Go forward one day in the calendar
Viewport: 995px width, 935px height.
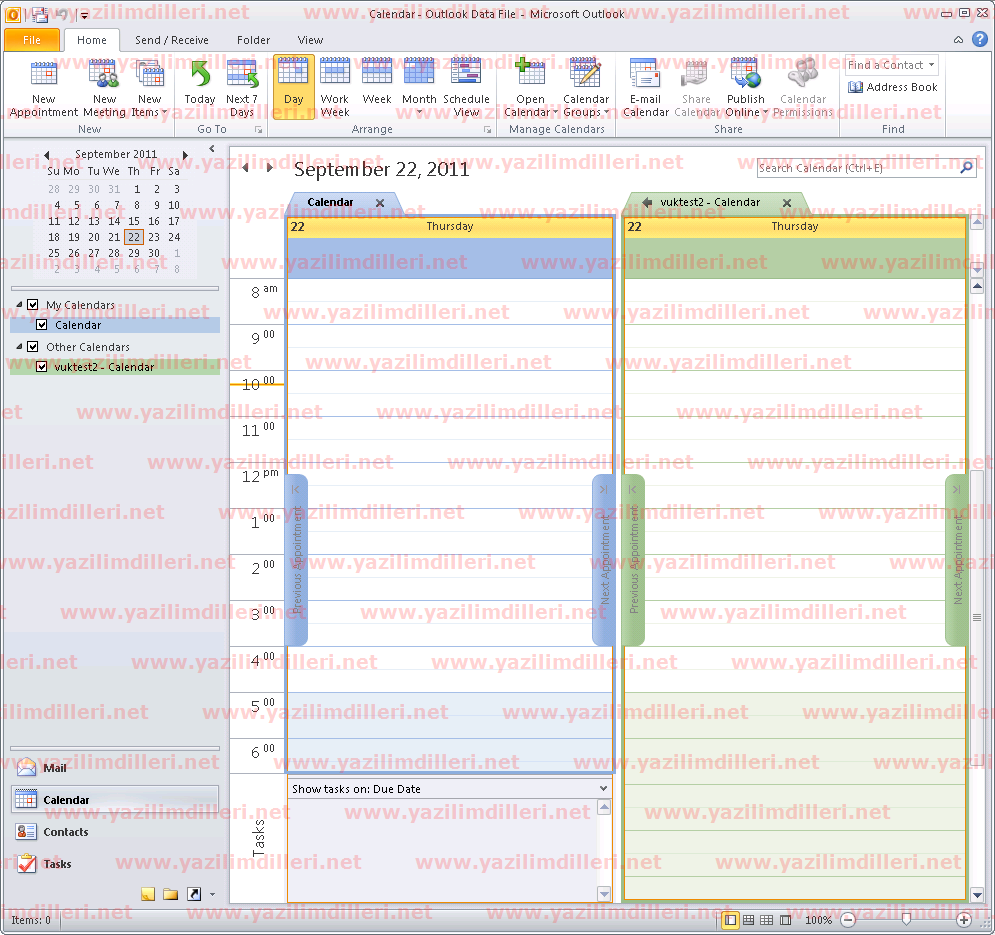point(270,168)
